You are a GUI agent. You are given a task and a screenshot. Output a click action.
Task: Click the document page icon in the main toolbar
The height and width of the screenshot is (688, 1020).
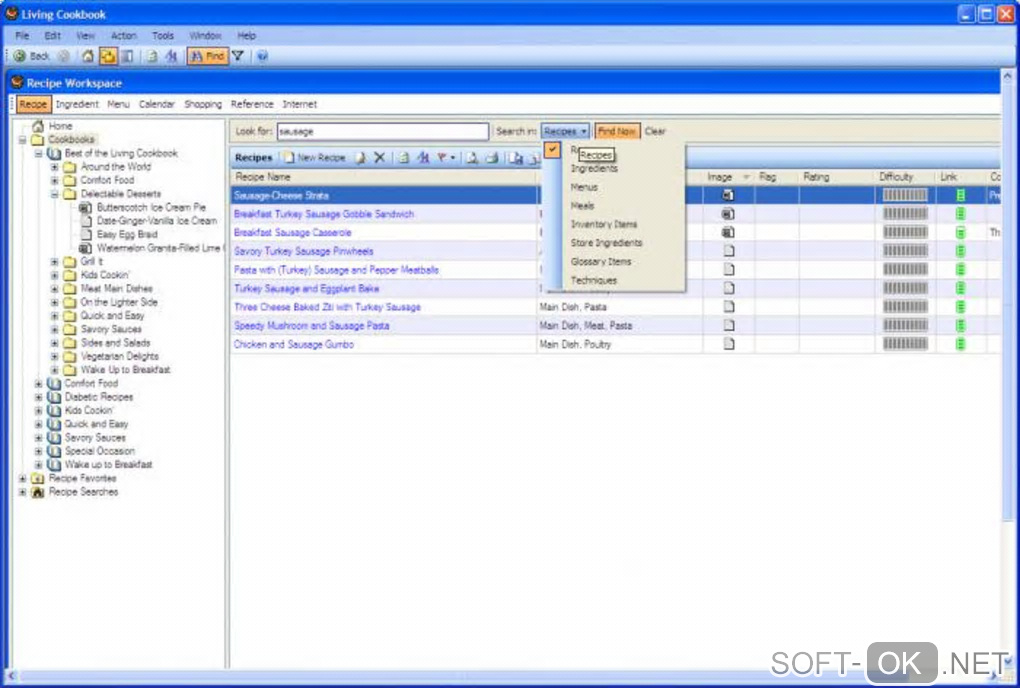[x=152, y=57]
